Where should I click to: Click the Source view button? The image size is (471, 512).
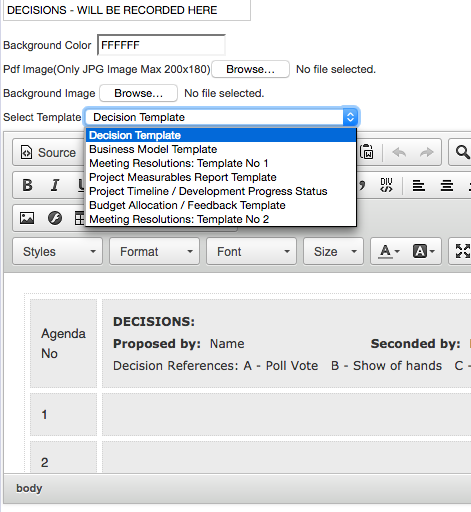[x=48, y=152]
